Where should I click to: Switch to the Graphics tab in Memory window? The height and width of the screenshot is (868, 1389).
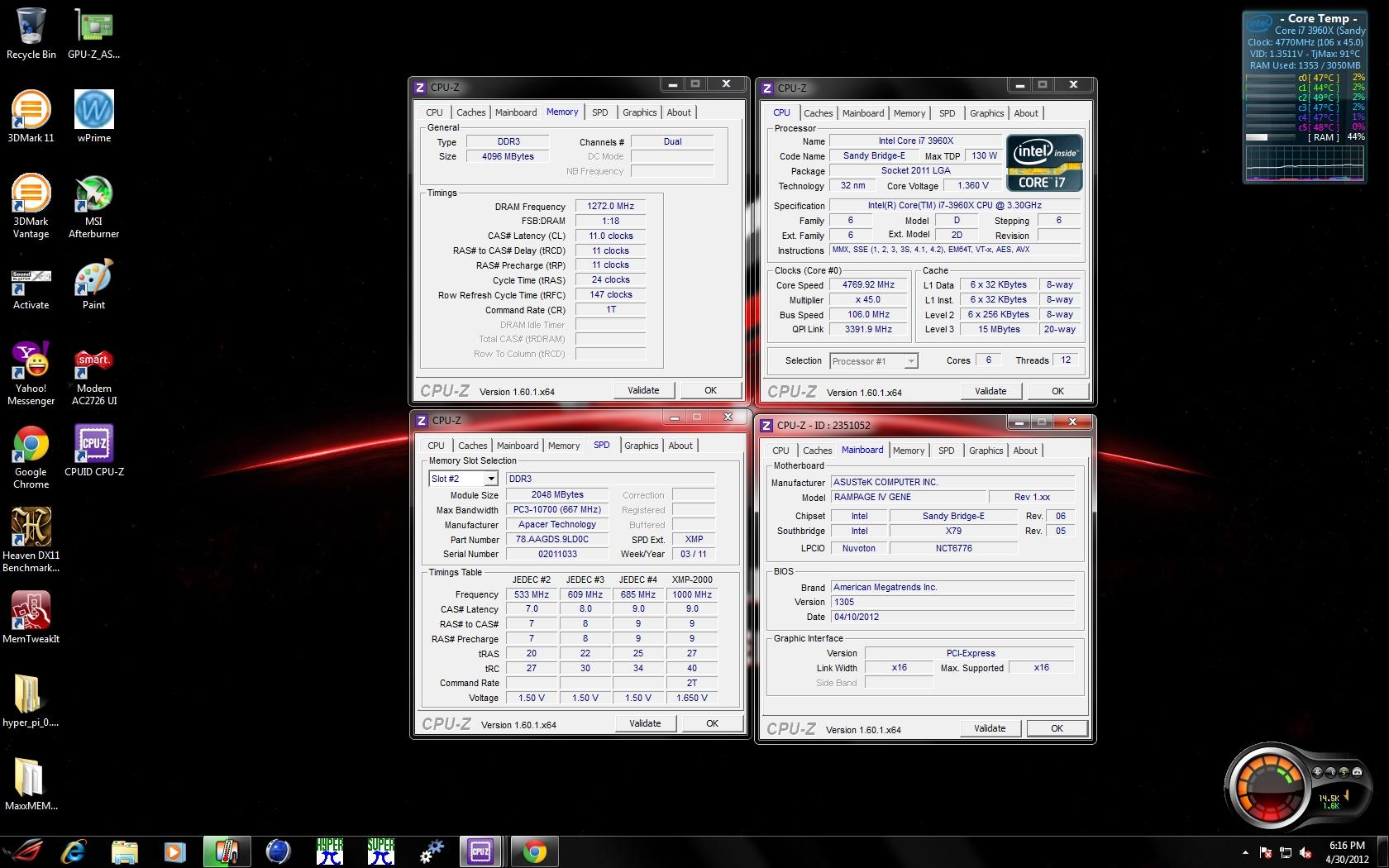[x=640, y=112]
